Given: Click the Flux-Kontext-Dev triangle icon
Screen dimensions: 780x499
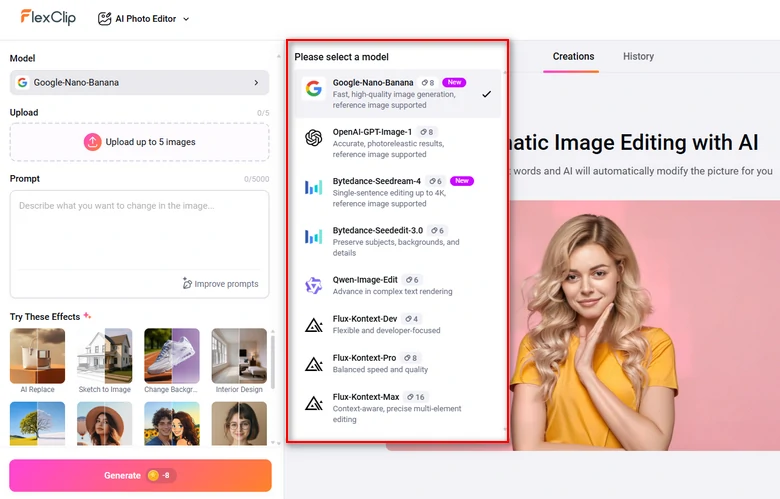Looking at the screenshot, I should (x=313, y=325).
